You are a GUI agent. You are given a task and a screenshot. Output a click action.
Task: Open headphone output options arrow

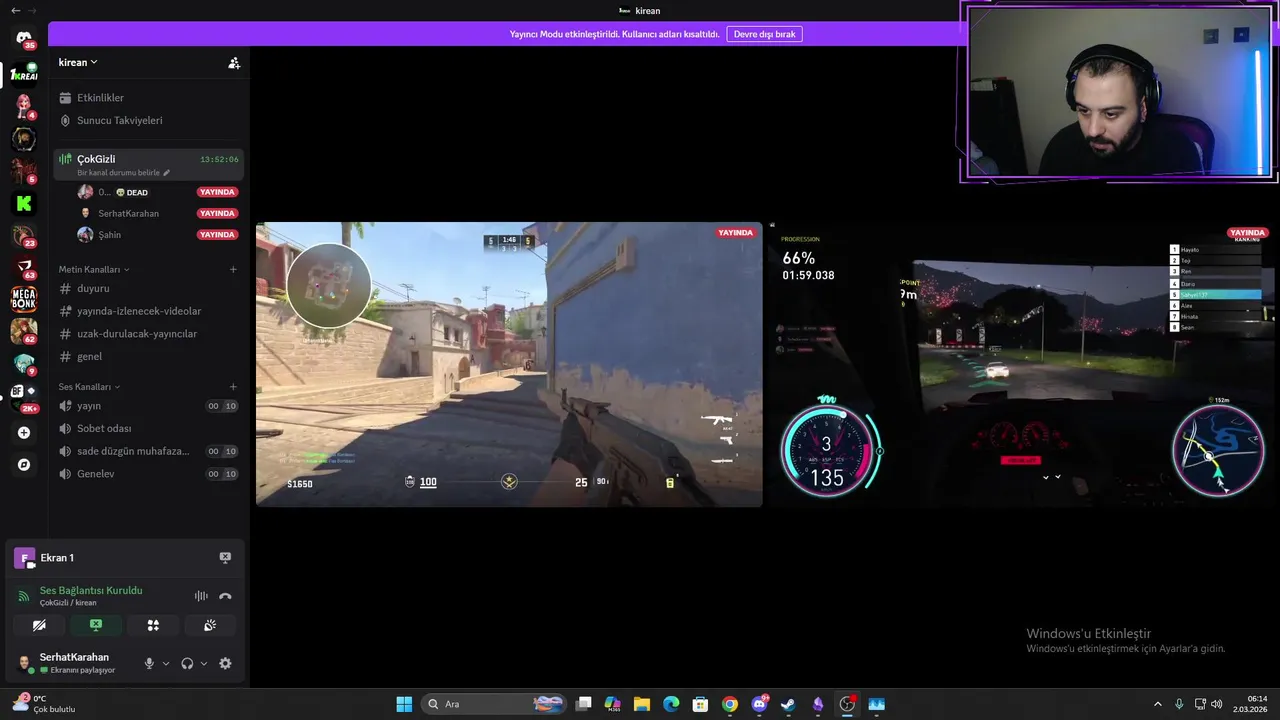click(204, 663)
